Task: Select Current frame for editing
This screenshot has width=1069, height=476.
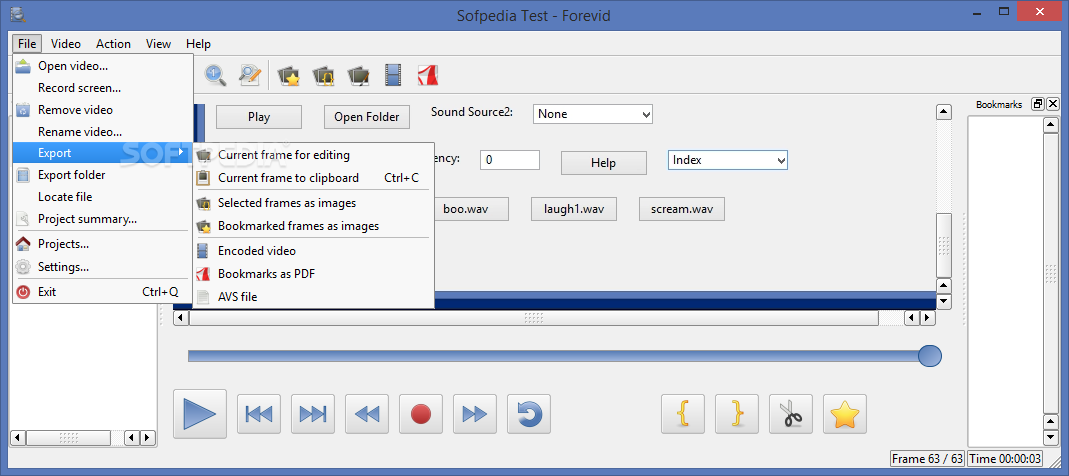Action: coord(313,155)
